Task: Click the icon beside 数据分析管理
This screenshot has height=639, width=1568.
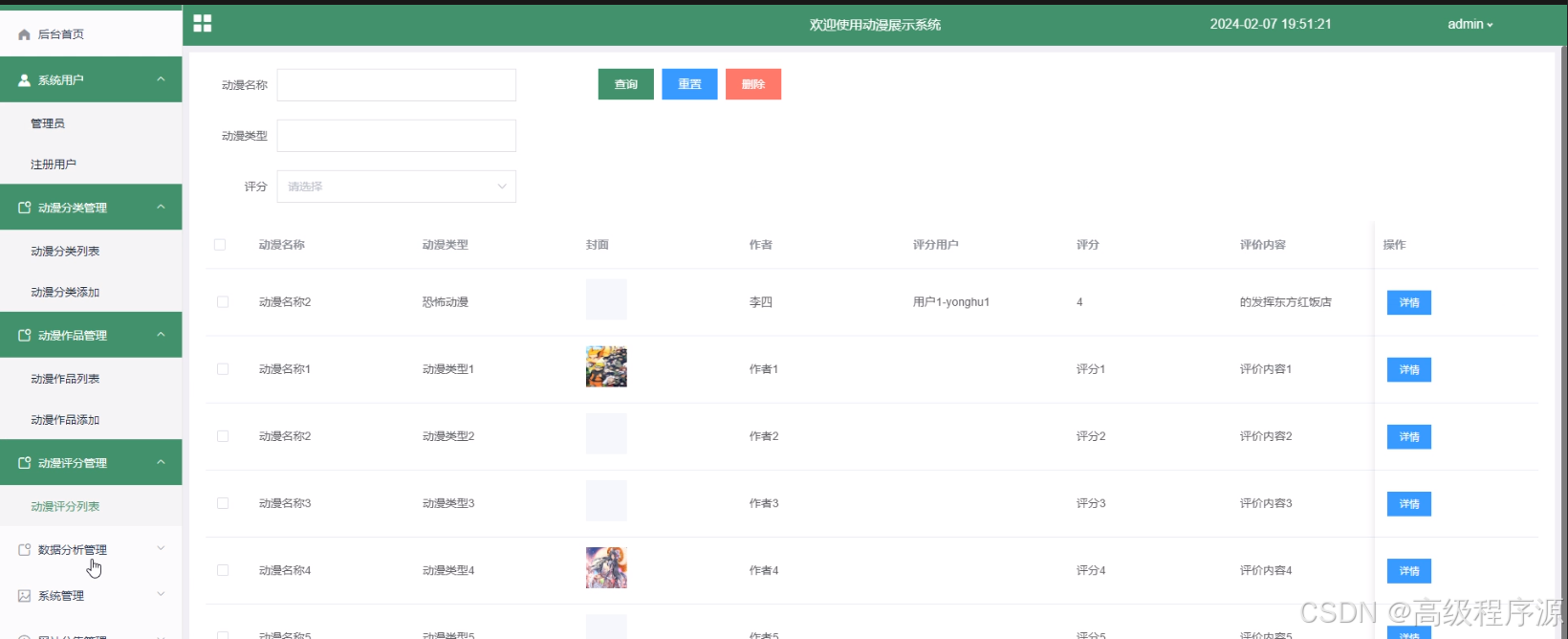Action: coord(24,550)
